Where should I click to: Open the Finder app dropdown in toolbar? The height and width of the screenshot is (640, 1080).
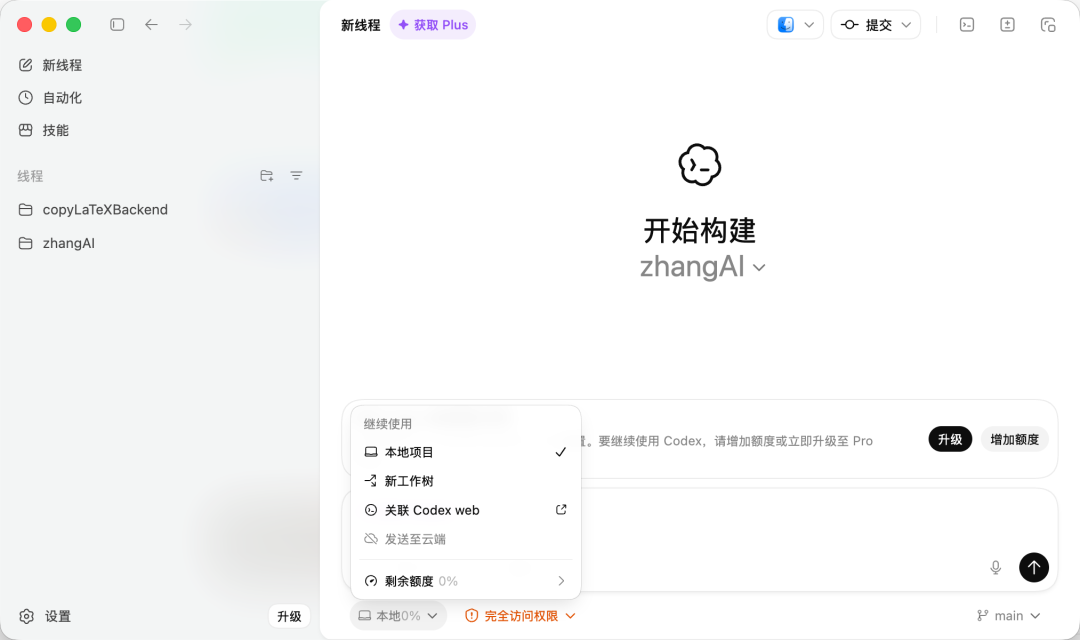pyautogui.click(x=795, y=25)
